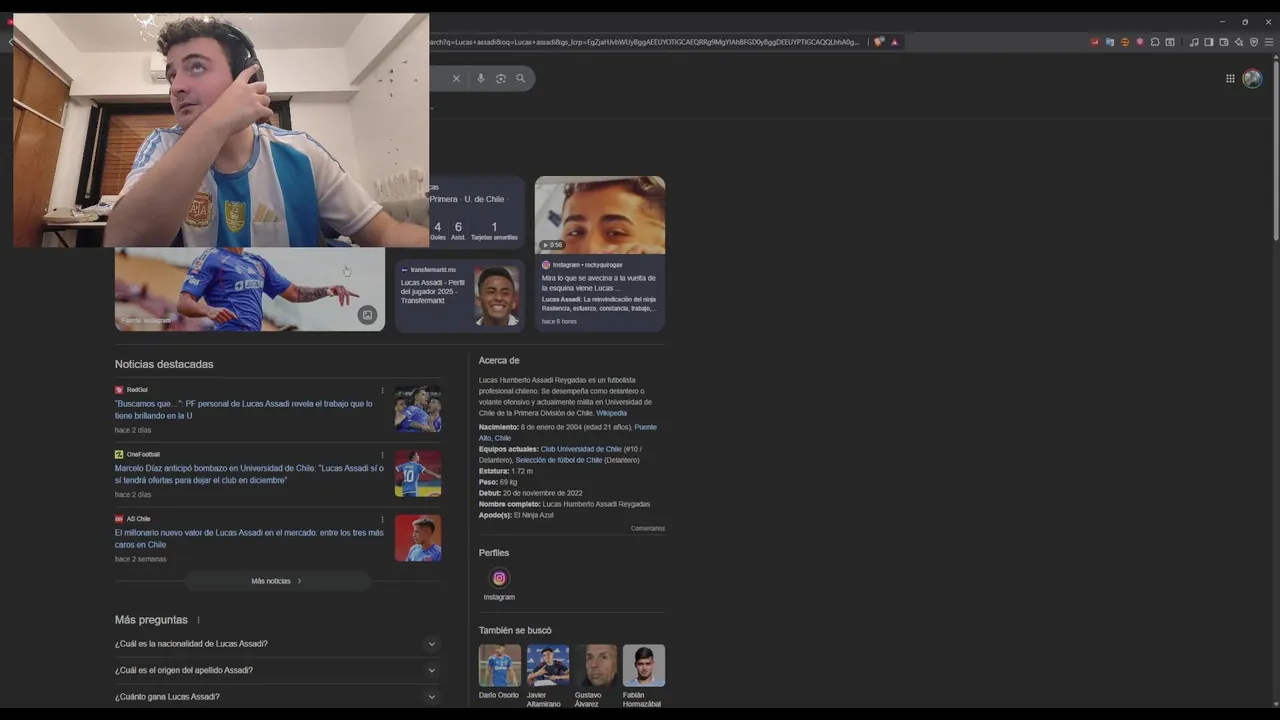Image resolution: width=1280 pixels, height=720 pixels.
Task: Open Puente Alto, Chile birthplace link
Action: (568, 432)
